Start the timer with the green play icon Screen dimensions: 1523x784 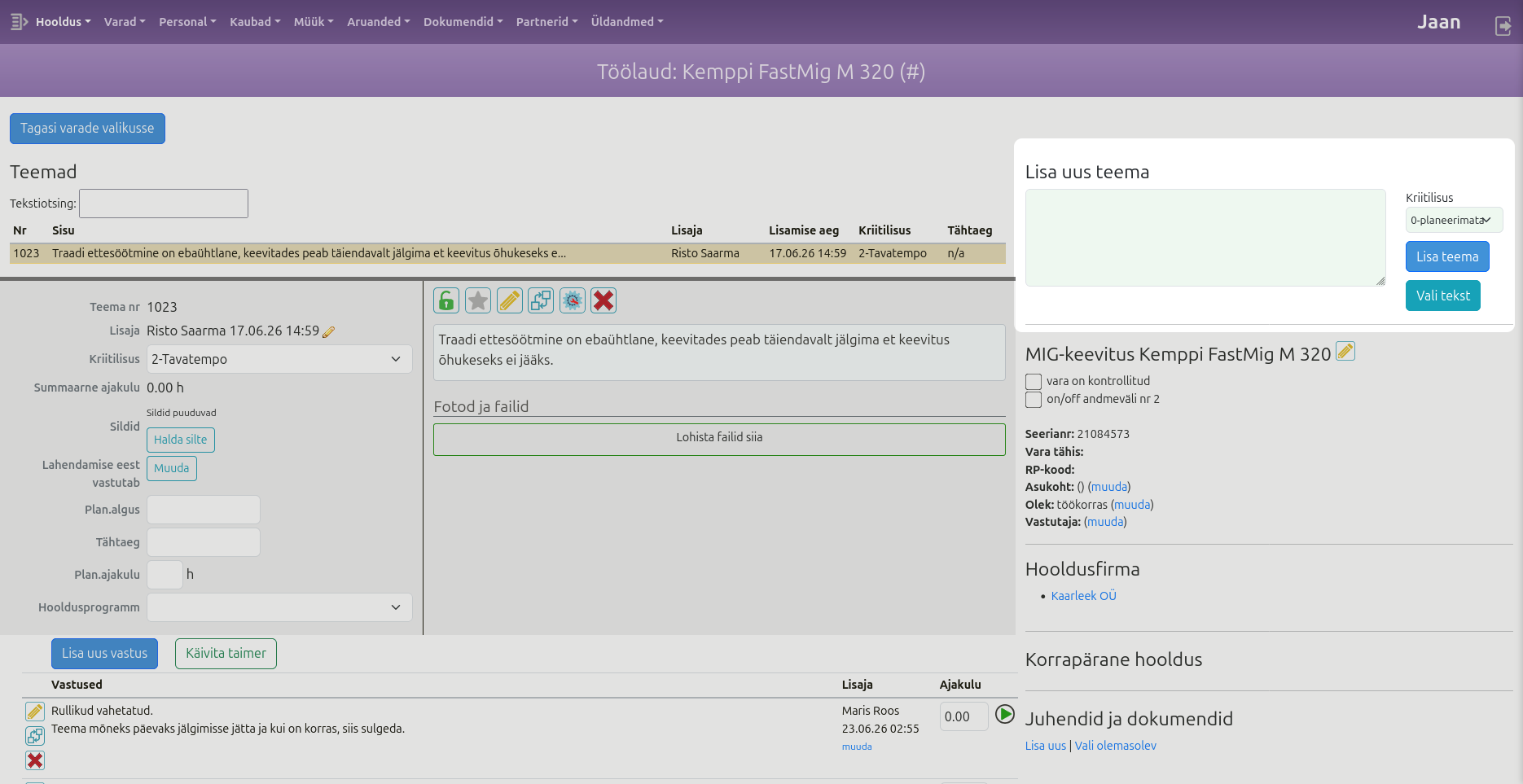(1005, 714)
